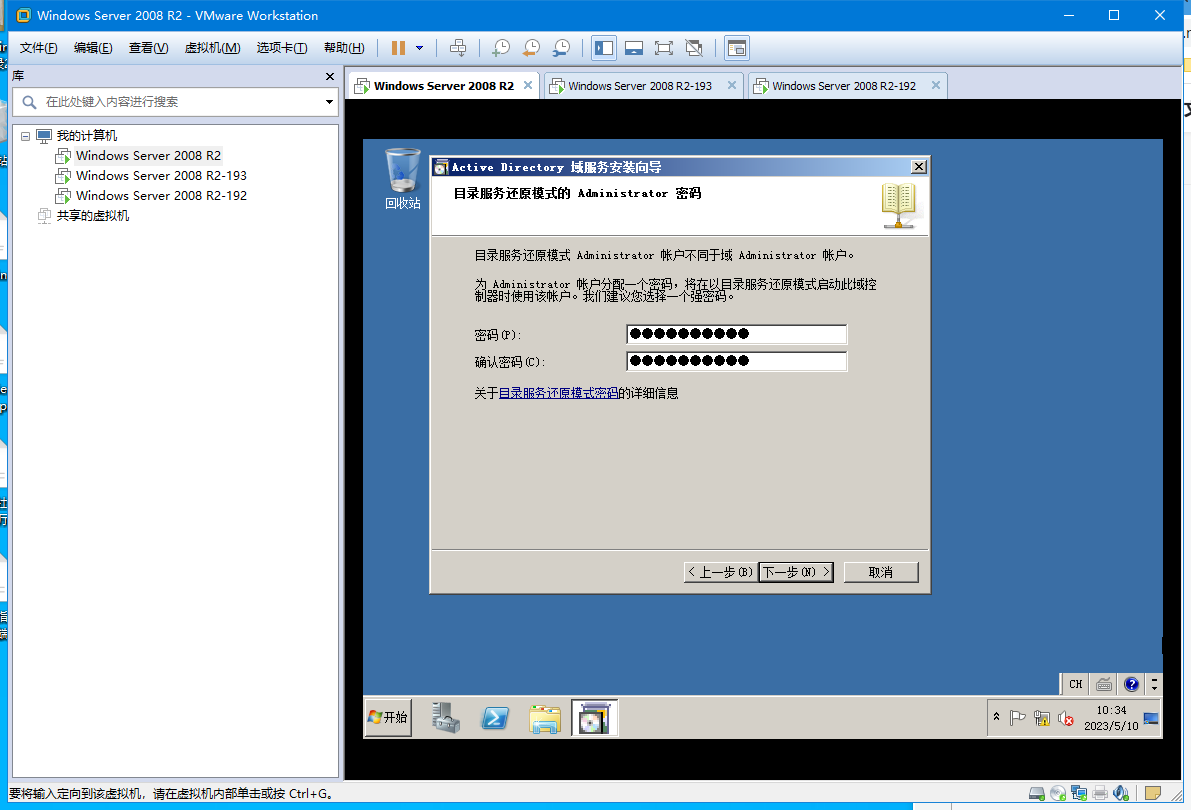Click the VMware hard disk status icon

pyautogui.click(x=1037, y=793)
